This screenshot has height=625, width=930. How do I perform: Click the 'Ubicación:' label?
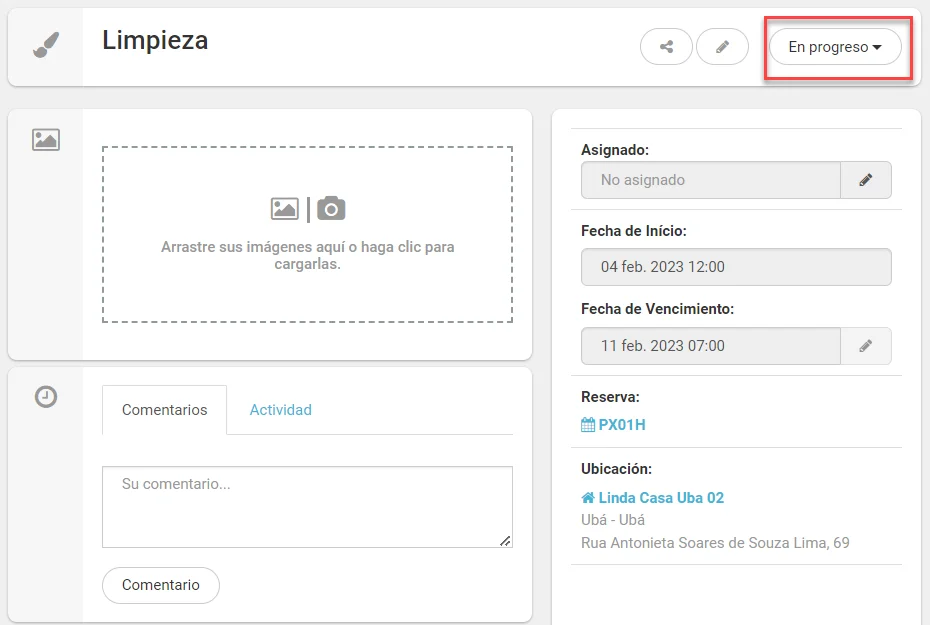(616, 469)
